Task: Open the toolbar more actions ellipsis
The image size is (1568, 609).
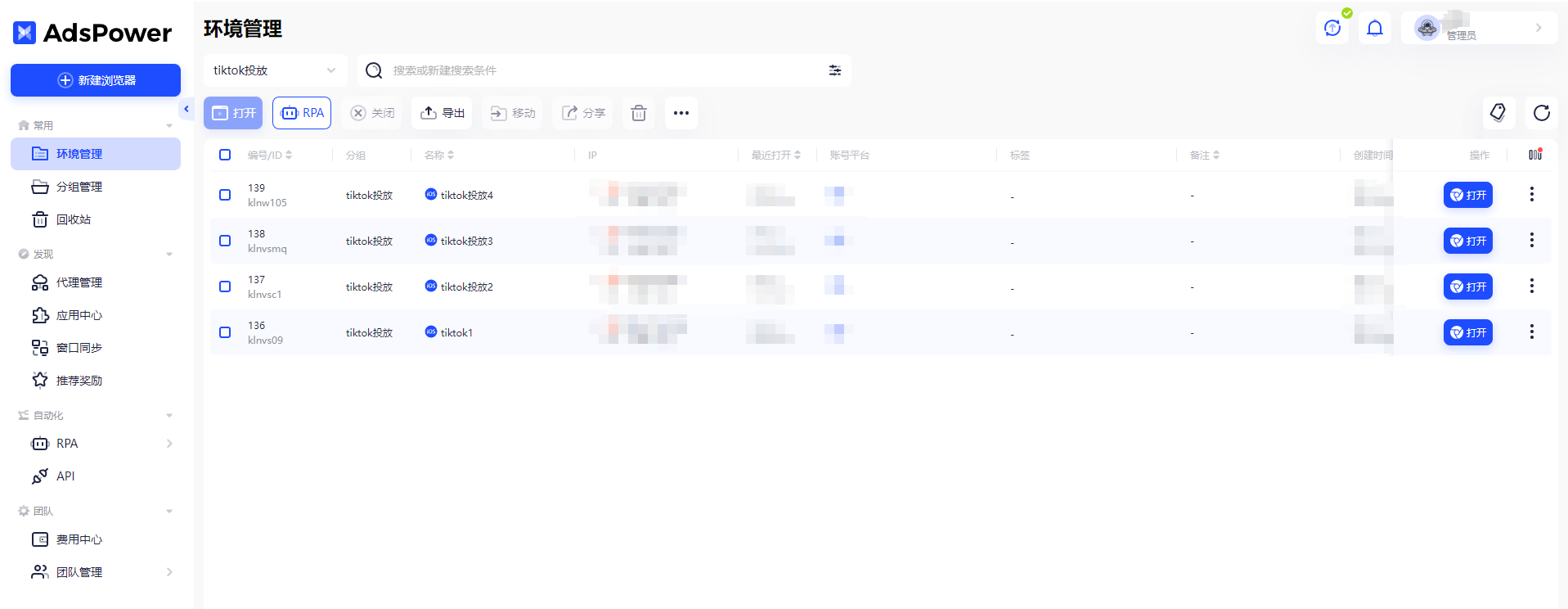Action: (681, 113)
